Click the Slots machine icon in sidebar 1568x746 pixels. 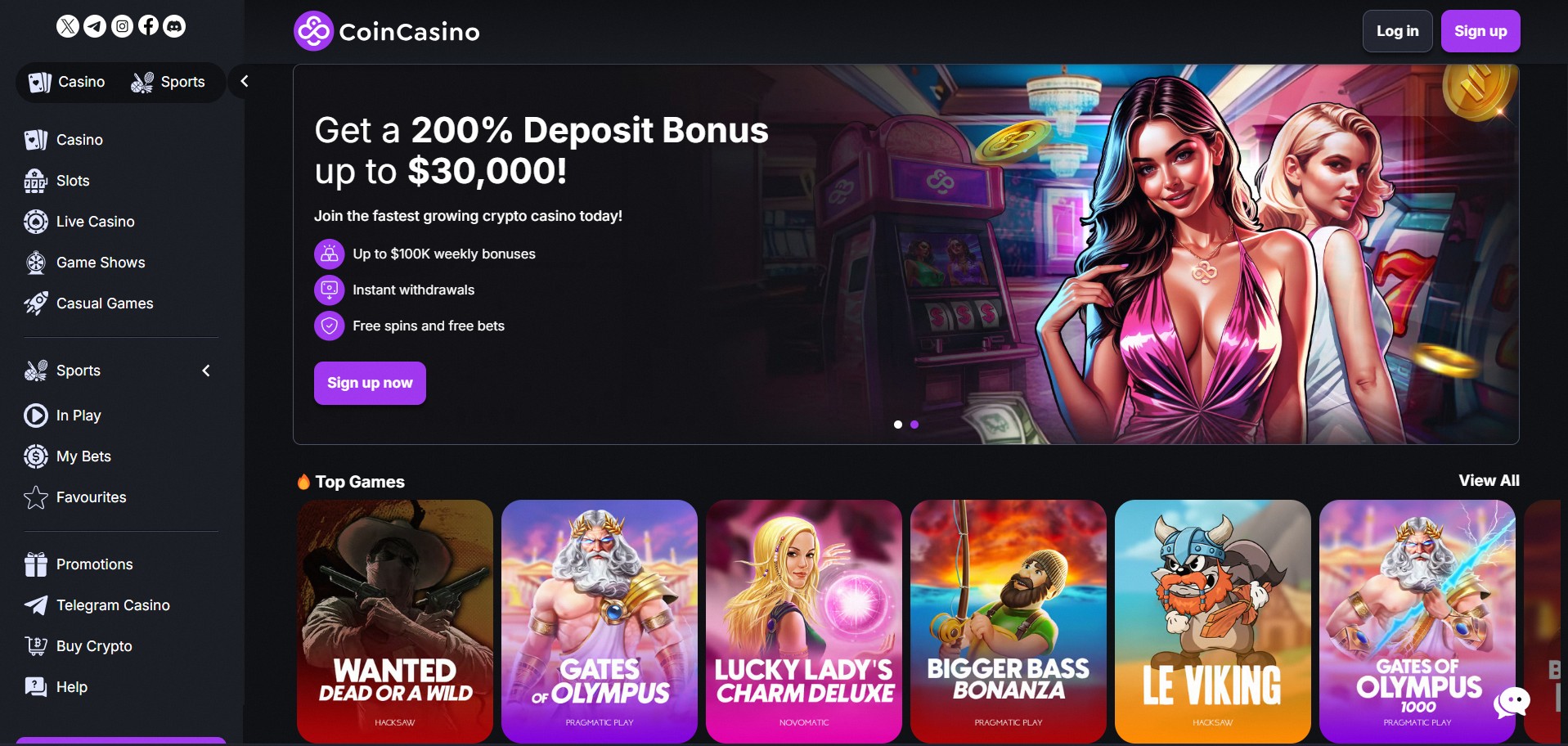35,181
